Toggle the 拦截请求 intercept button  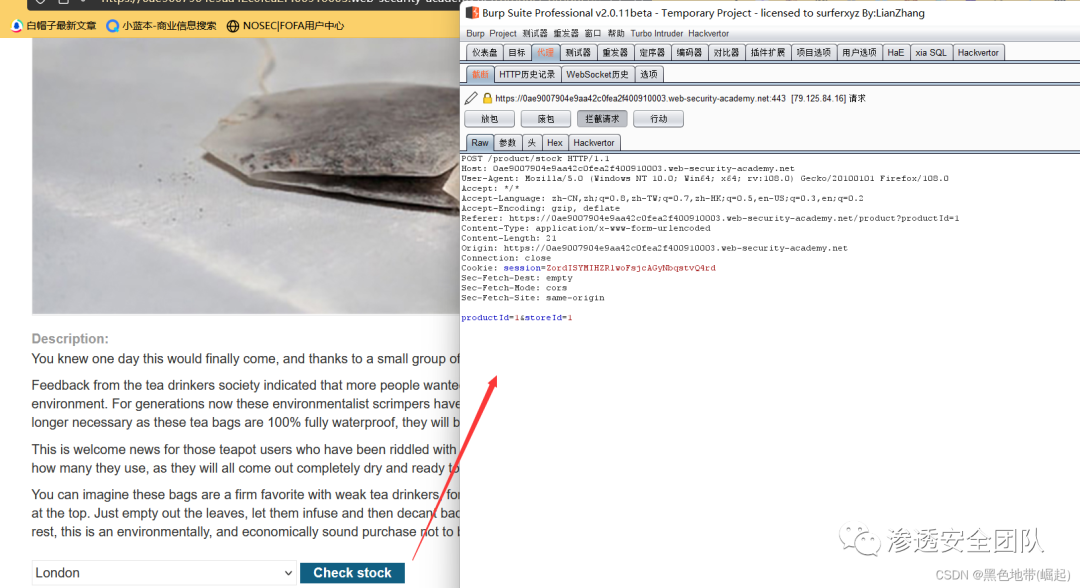pyautogui.click(x=602, y=118)
